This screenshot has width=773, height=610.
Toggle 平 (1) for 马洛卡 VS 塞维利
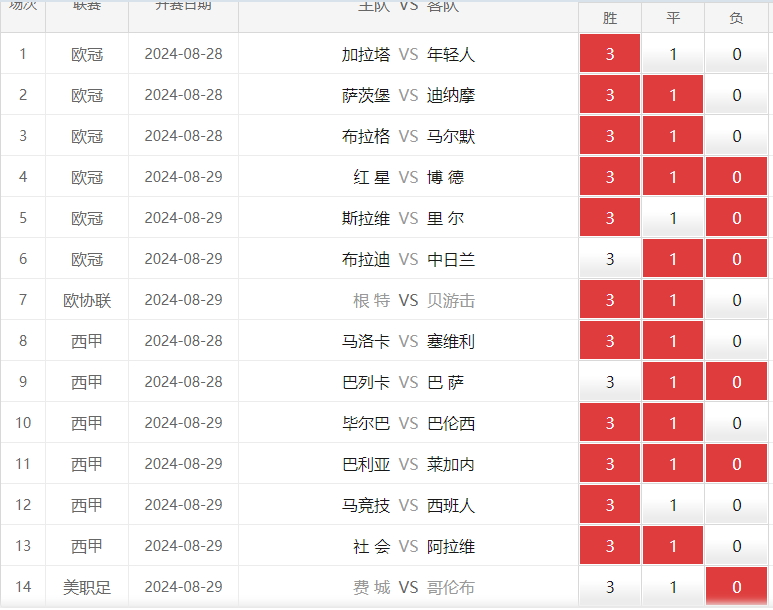673,340
